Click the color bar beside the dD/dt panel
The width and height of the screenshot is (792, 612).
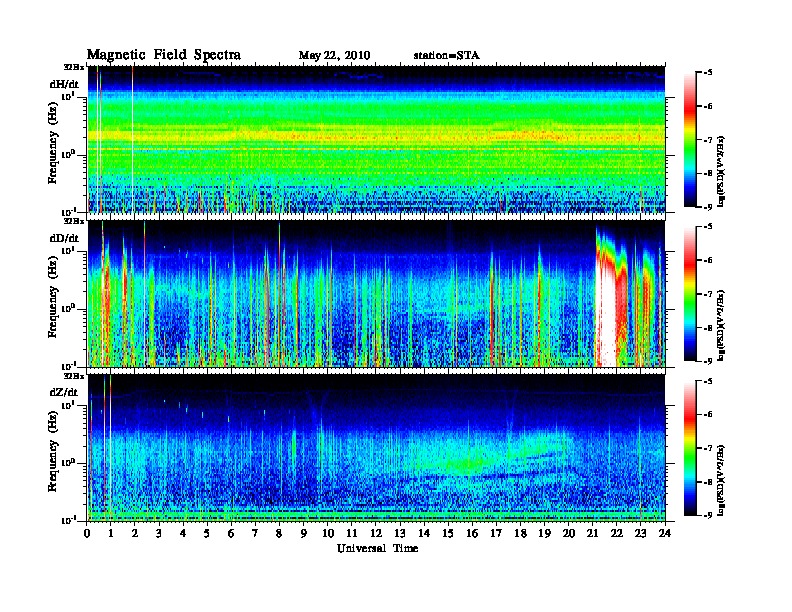(690, 293)
